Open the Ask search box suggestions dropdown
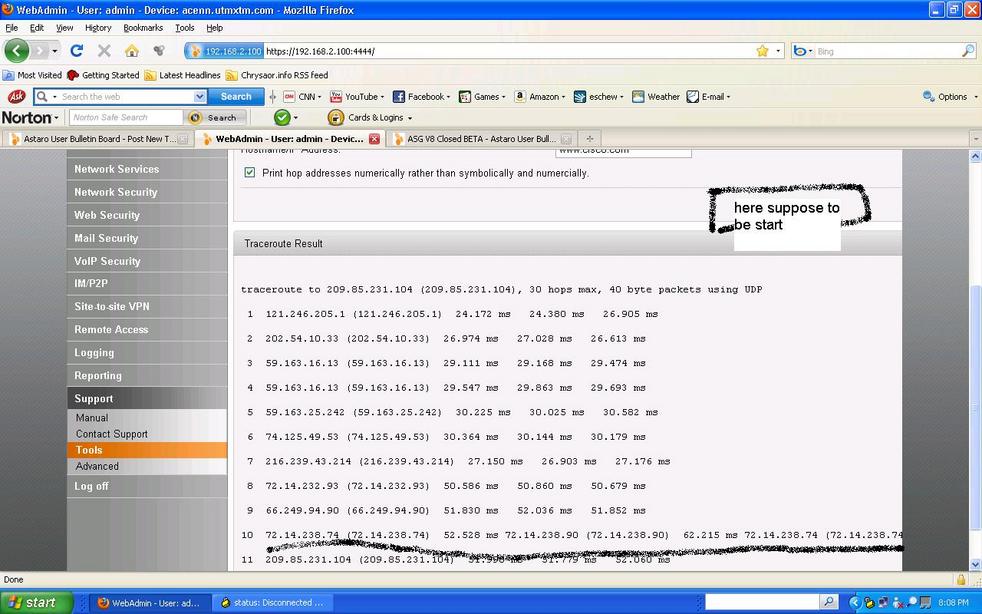Screen dimensions: 982x614 point(200,96)
